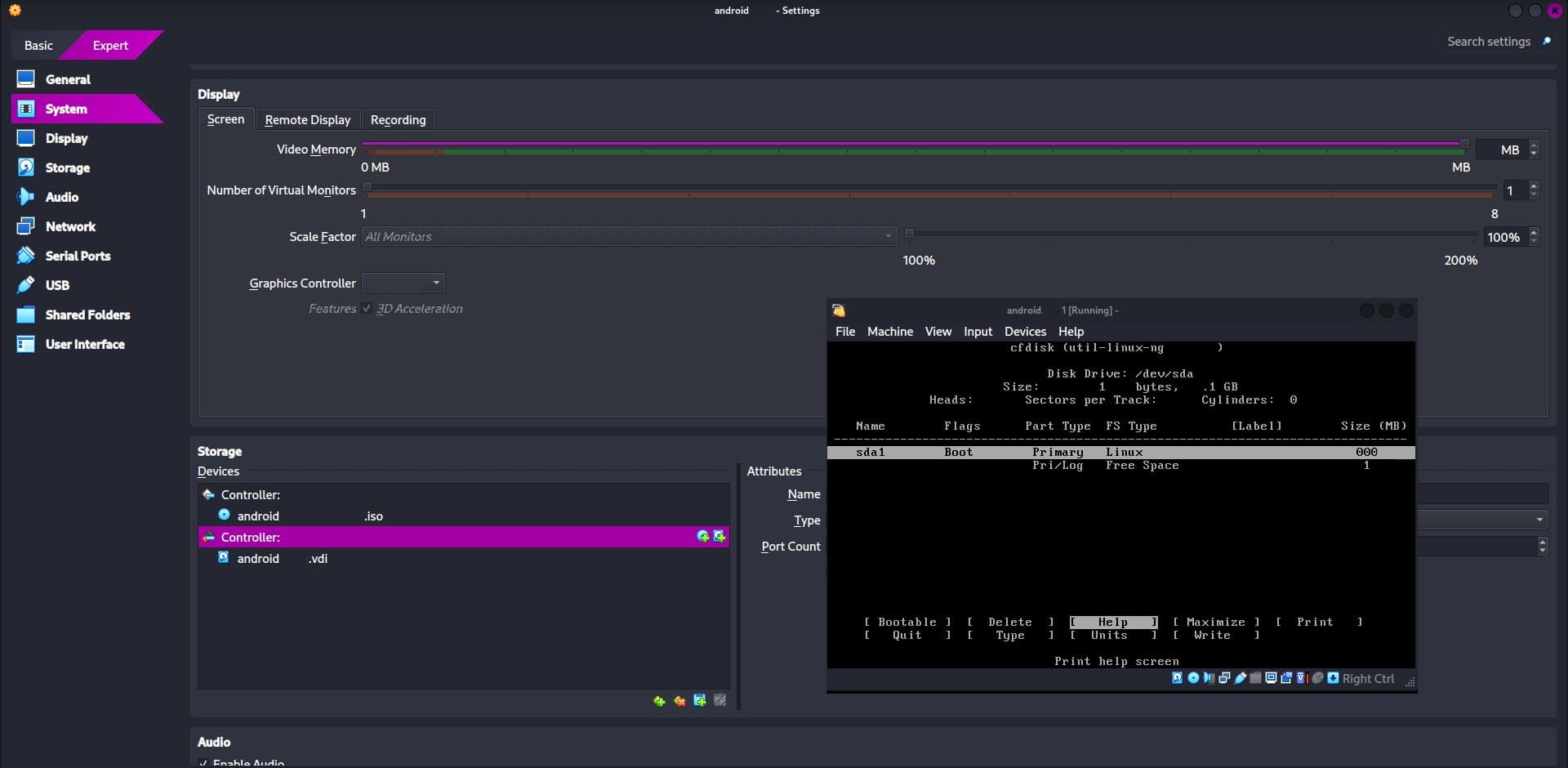
Task: Click add optical drive icon on selected controller
Action: point(703,537)
